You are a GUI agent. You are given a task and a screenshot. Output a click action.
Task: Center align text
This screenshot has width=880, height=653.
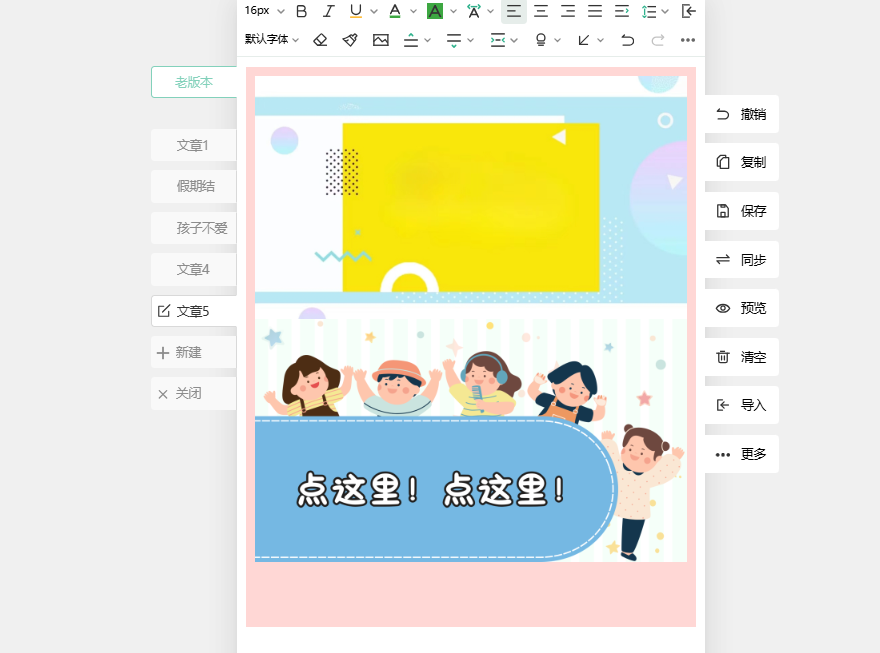pyautogui.click(x=541, y=11)
